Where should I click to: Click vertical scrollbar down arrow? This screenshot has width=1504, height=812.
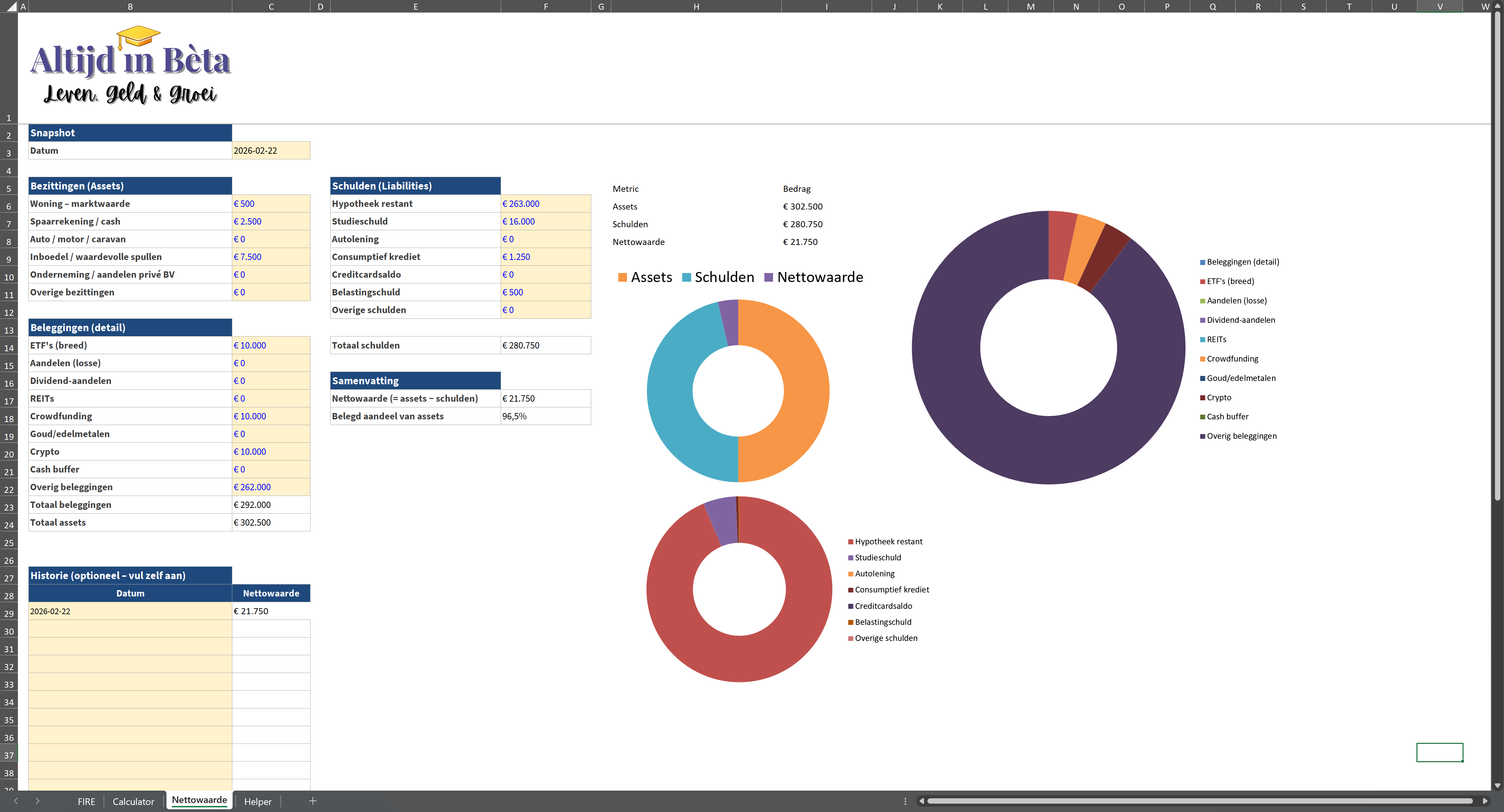[1497, 786]
